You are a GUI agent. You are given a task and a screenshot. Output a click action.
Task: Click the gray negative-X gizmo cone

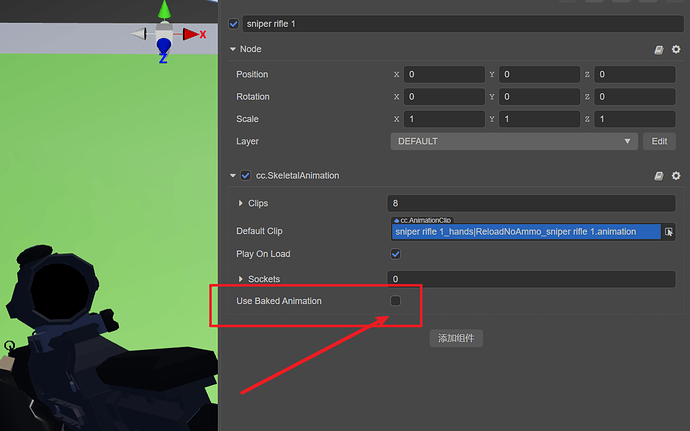pos(139,33)
